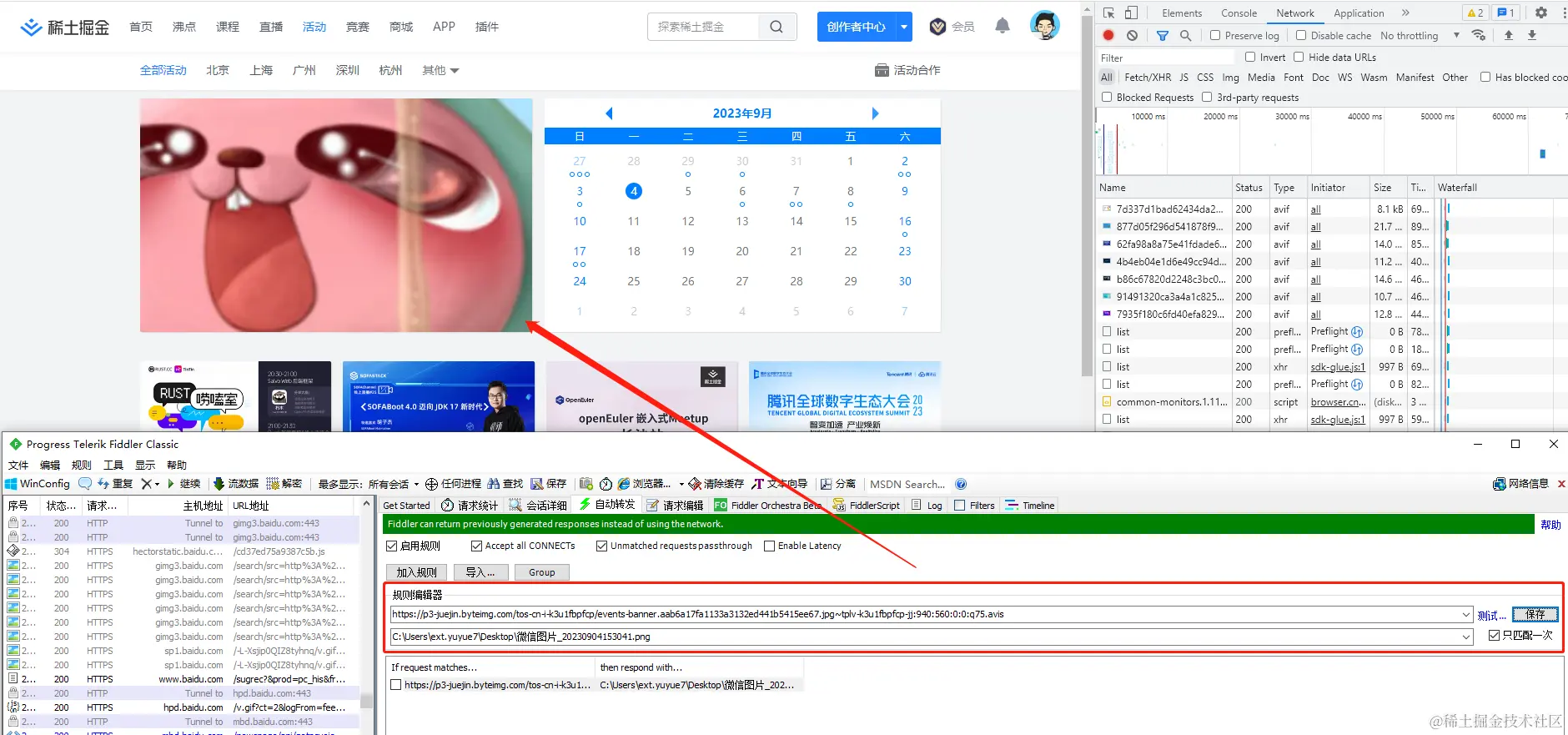Click DevTools inspect element picker icon
This screenshot has height=735, width=1568.
1108,13
